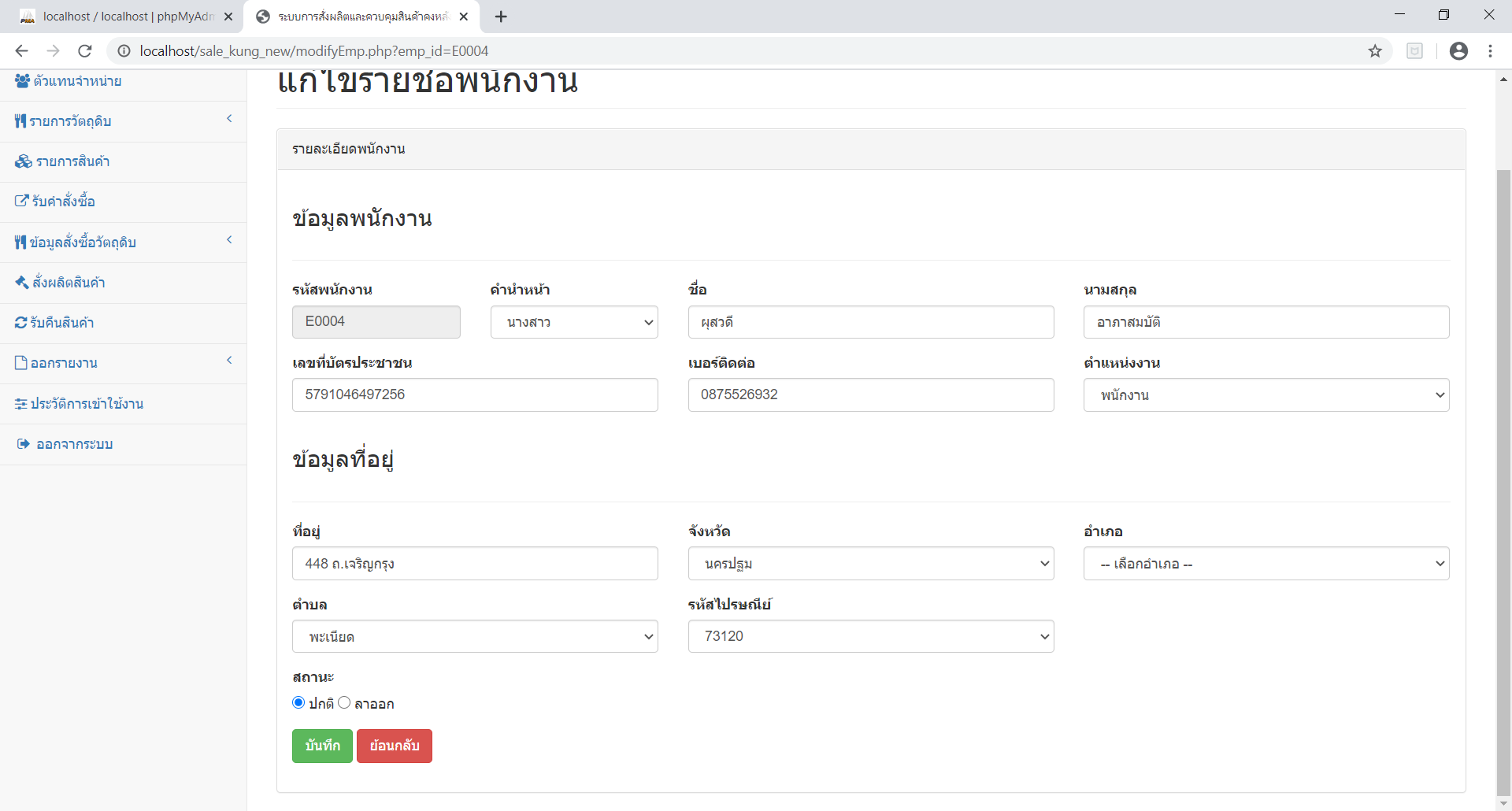Click the Chrome three-dot menu icon

click(1490, 51)
